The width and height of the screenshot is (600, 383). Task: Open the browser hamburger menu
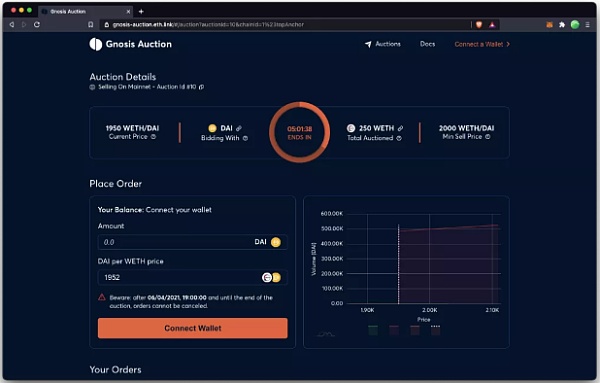[587, 24]
